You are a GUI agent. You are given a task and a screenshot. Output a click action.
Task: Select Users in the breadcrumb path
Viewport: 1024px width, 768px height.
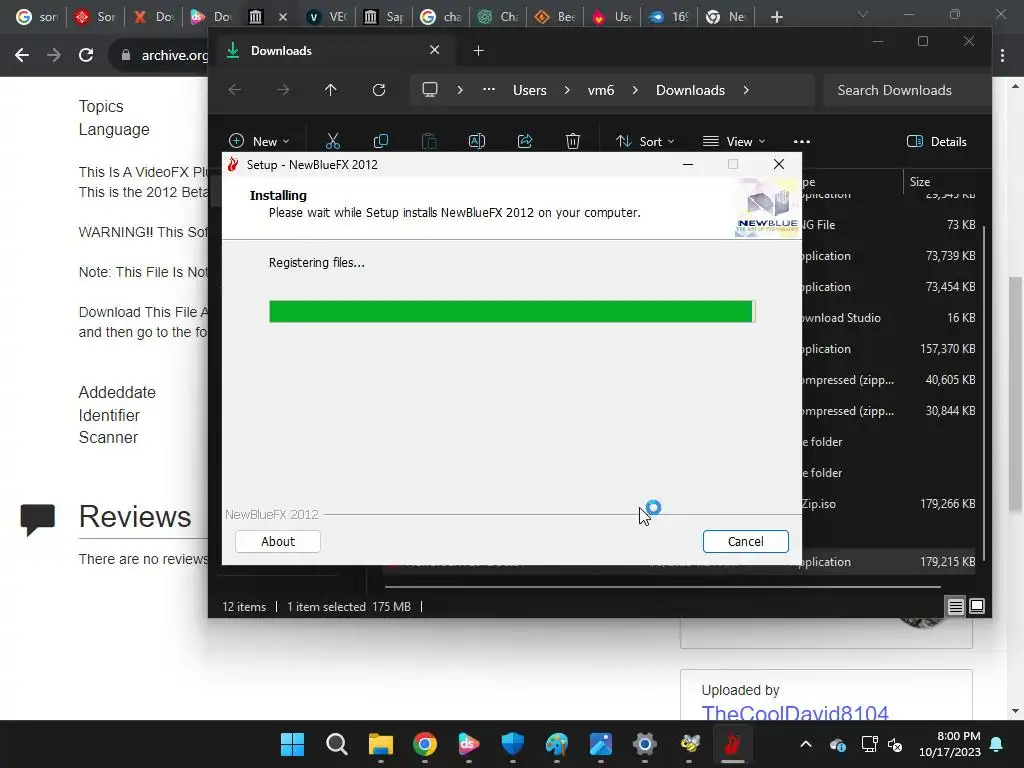pos(530,90)
